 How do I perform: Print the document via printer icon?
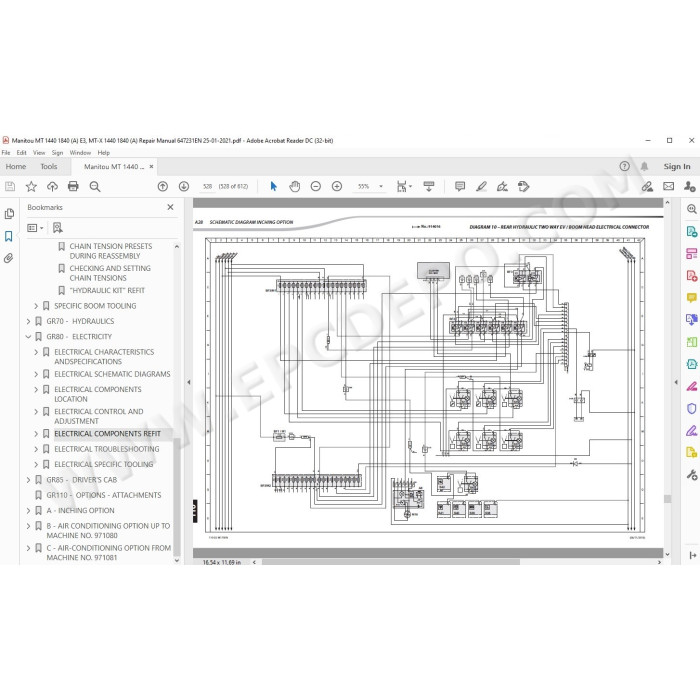tap(73, 186)
